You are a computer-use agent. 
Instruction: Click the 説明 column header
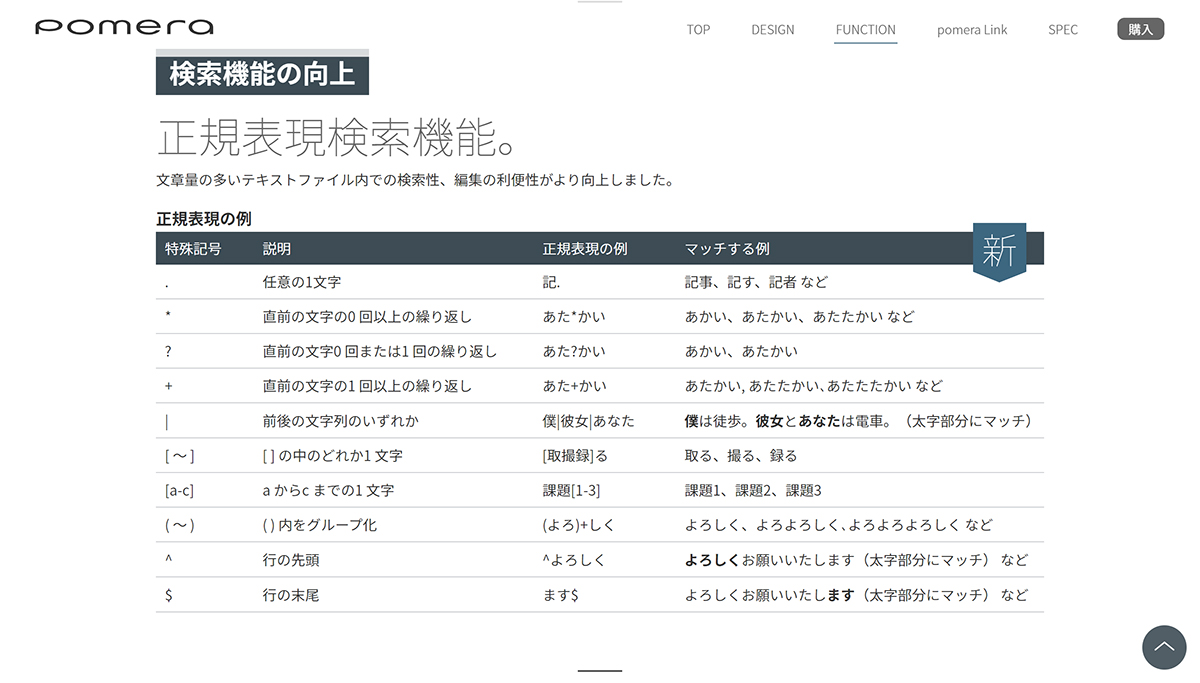pos(277,249)
